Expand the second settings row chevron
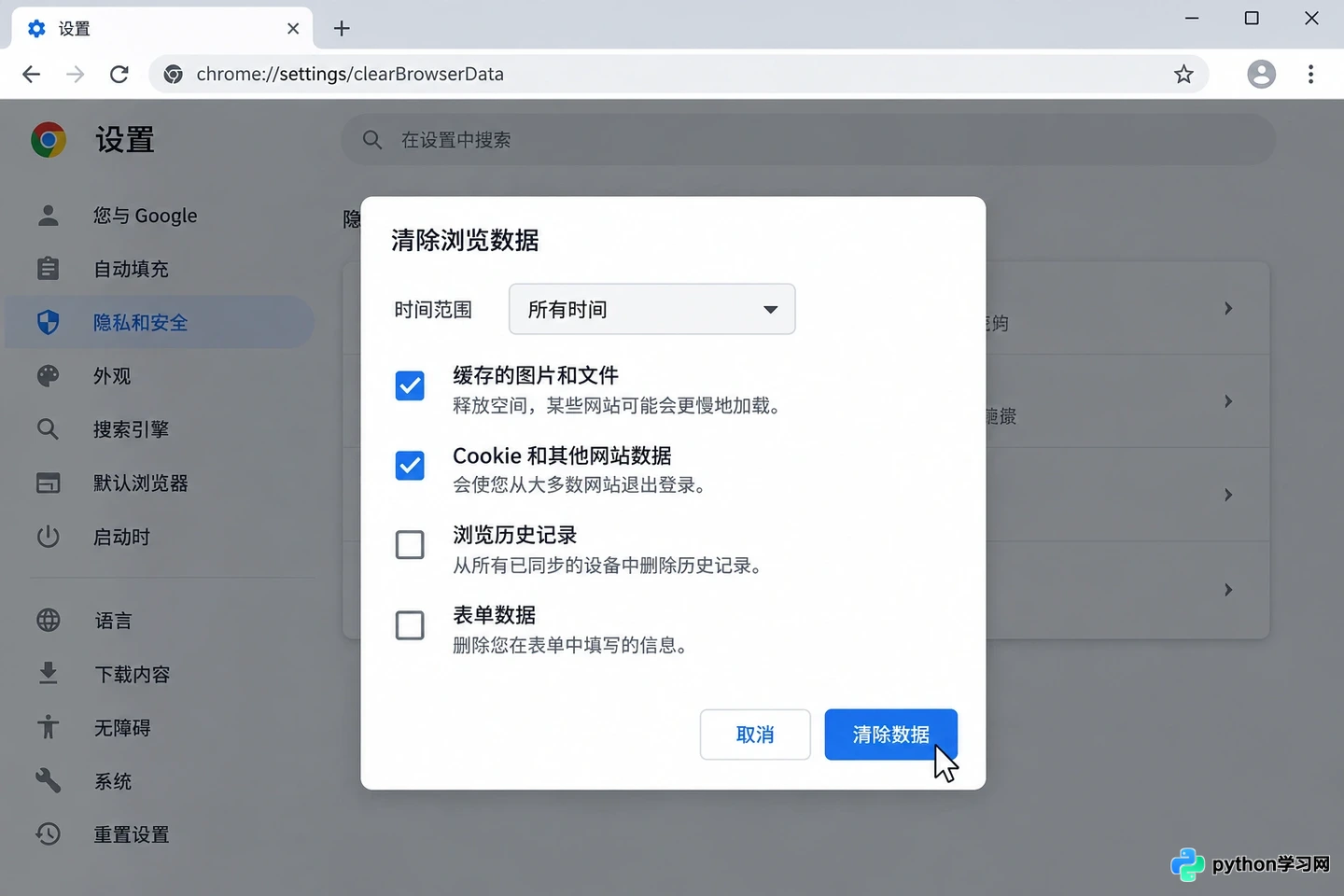The image size is (1344, 896). click(x=1228, y=401)
